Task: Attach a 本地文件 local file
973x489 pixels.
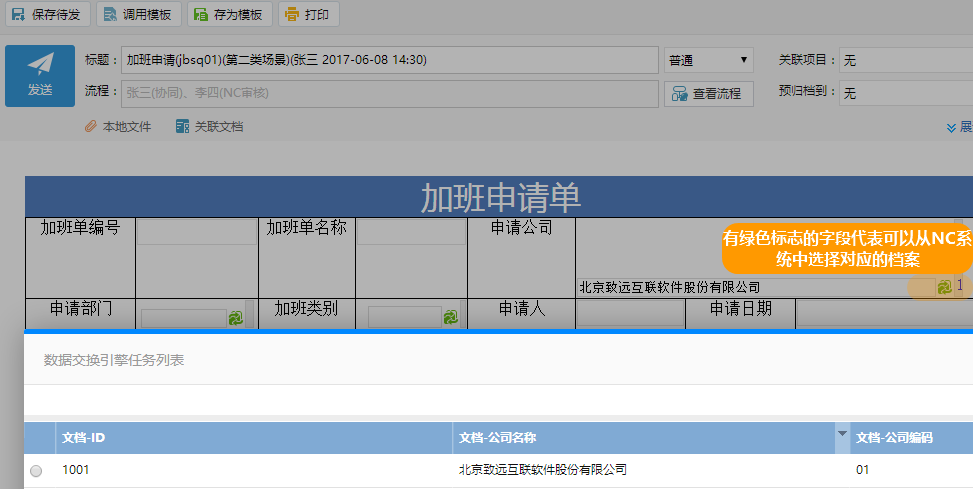Action: point(118,127)
